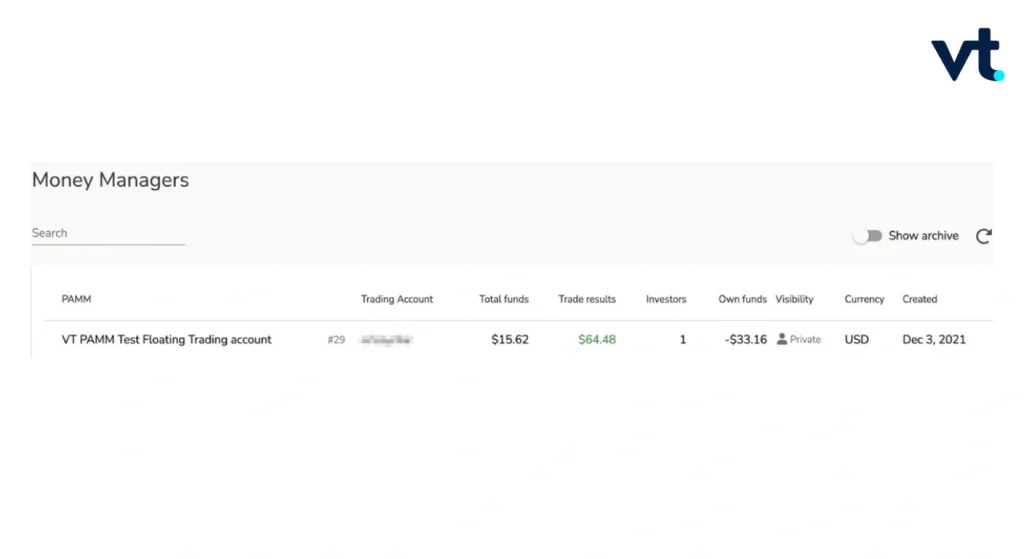
Task: Sort by Created column header
Action: (x=920, y=299)
